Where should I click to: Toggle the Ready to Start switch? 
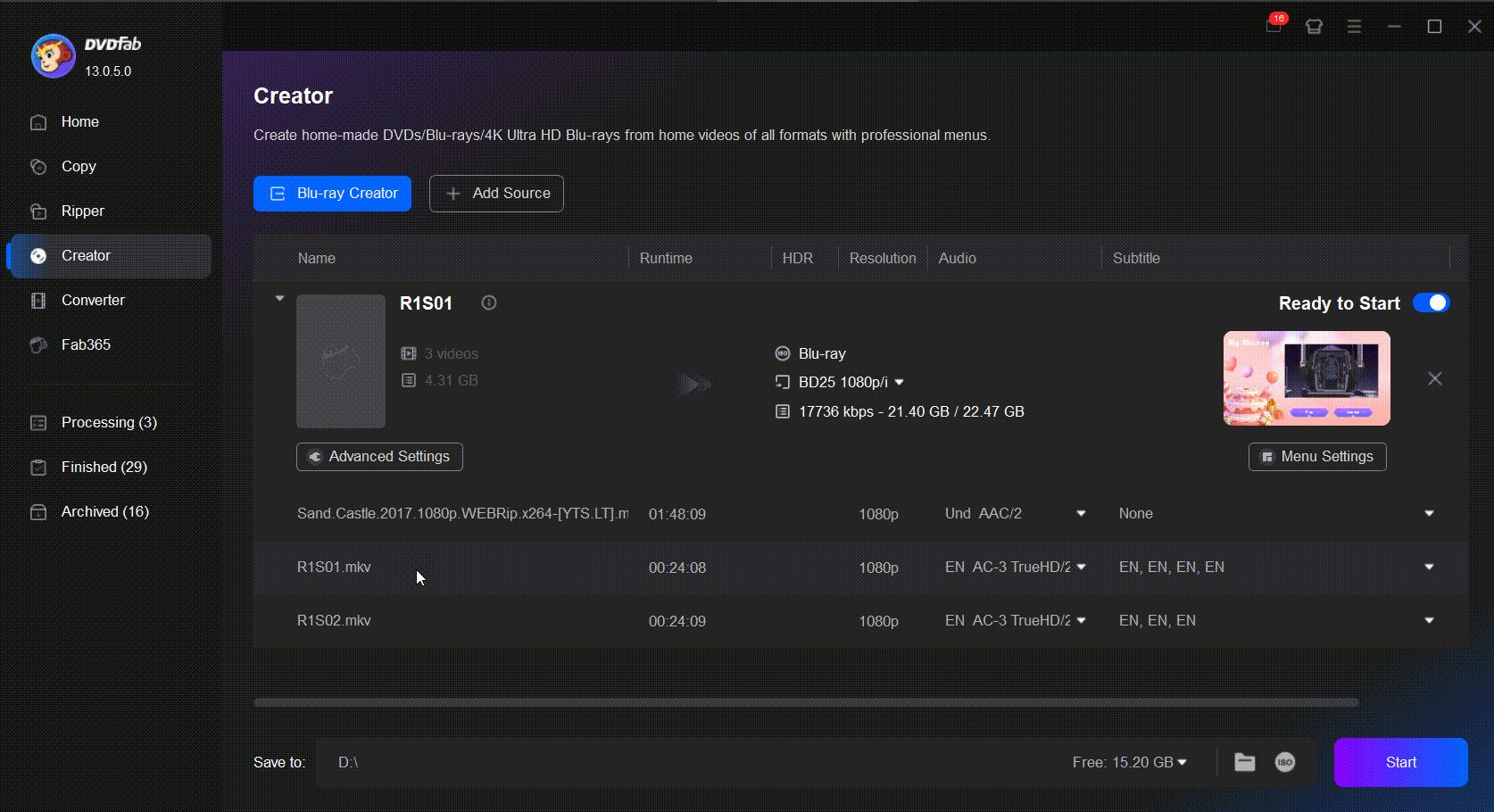[1431, 303]
